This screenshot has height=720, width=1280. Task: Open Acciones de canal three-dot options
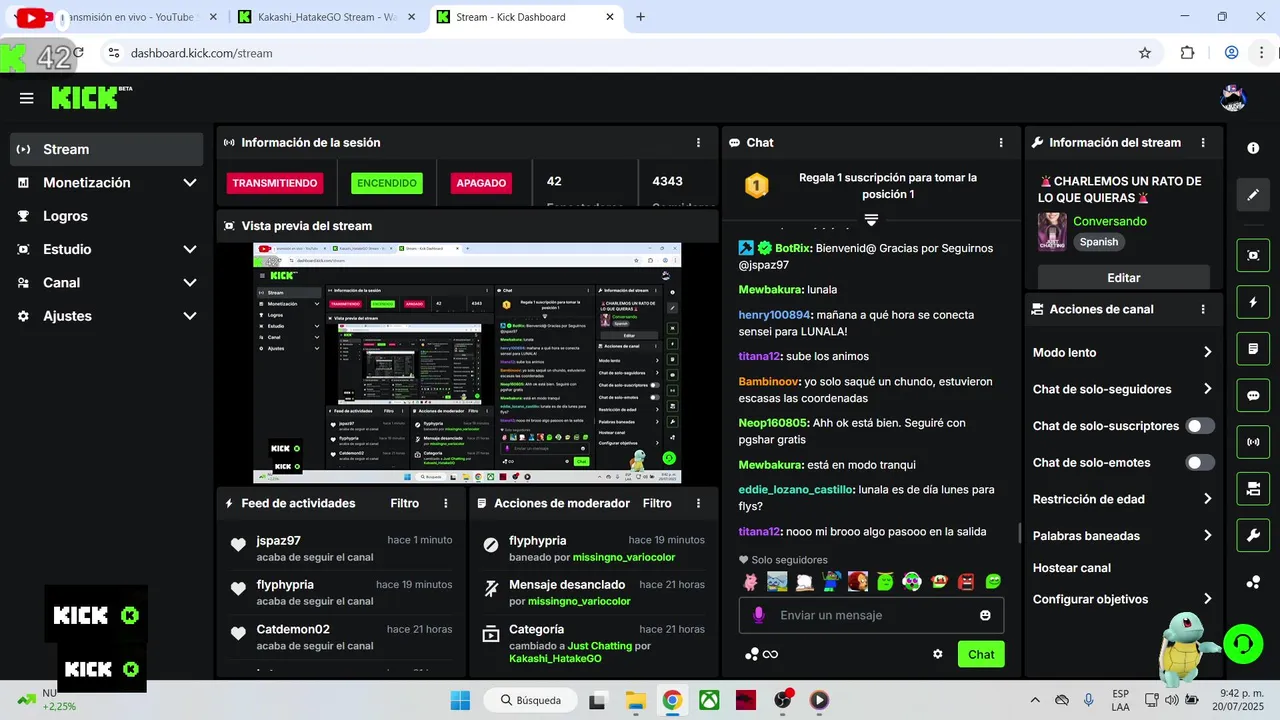pyautogui.click(x=1203, y=310)
